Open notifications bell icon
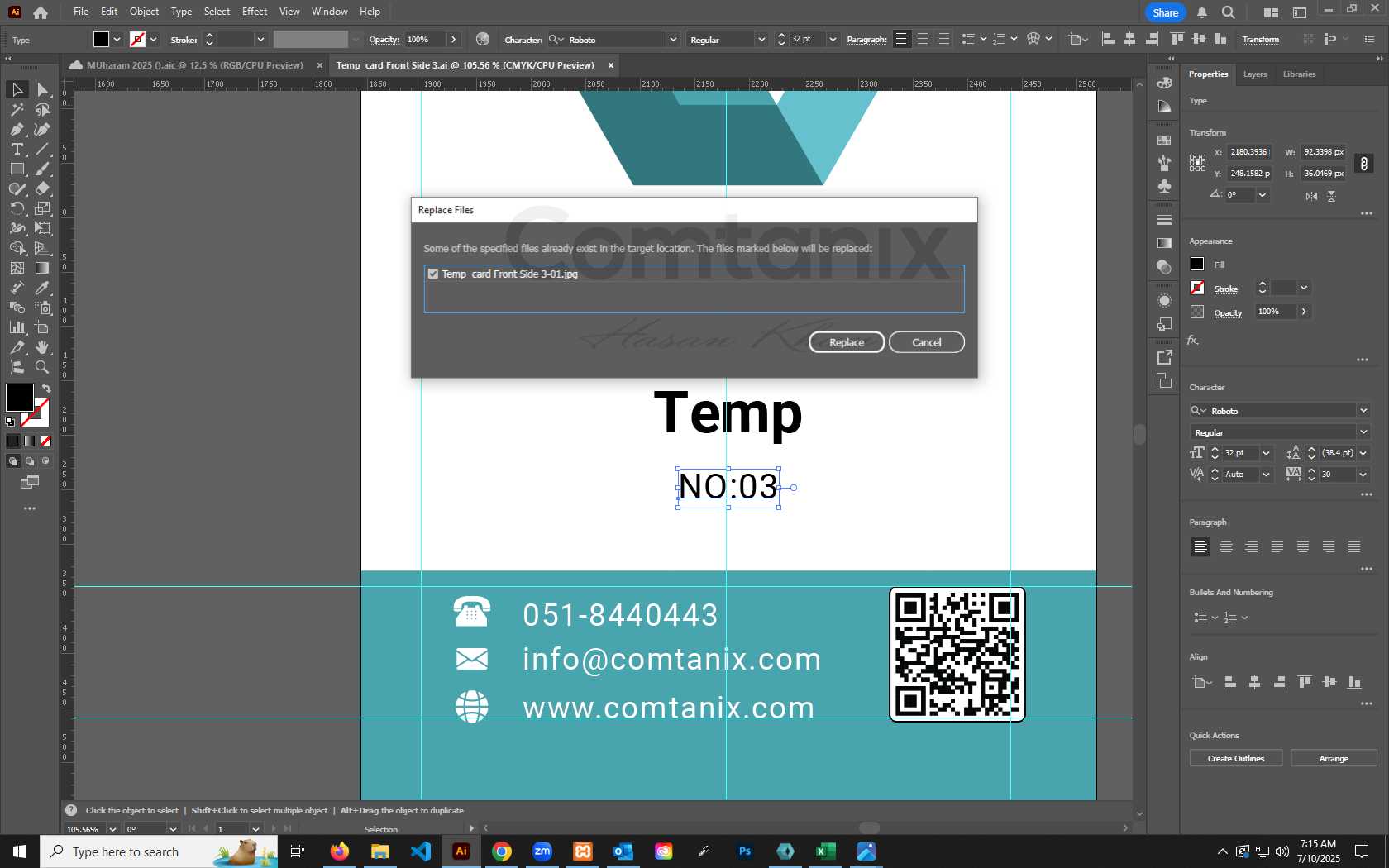The width and height of the screenshot is (1389, 868). (1202, 12)
